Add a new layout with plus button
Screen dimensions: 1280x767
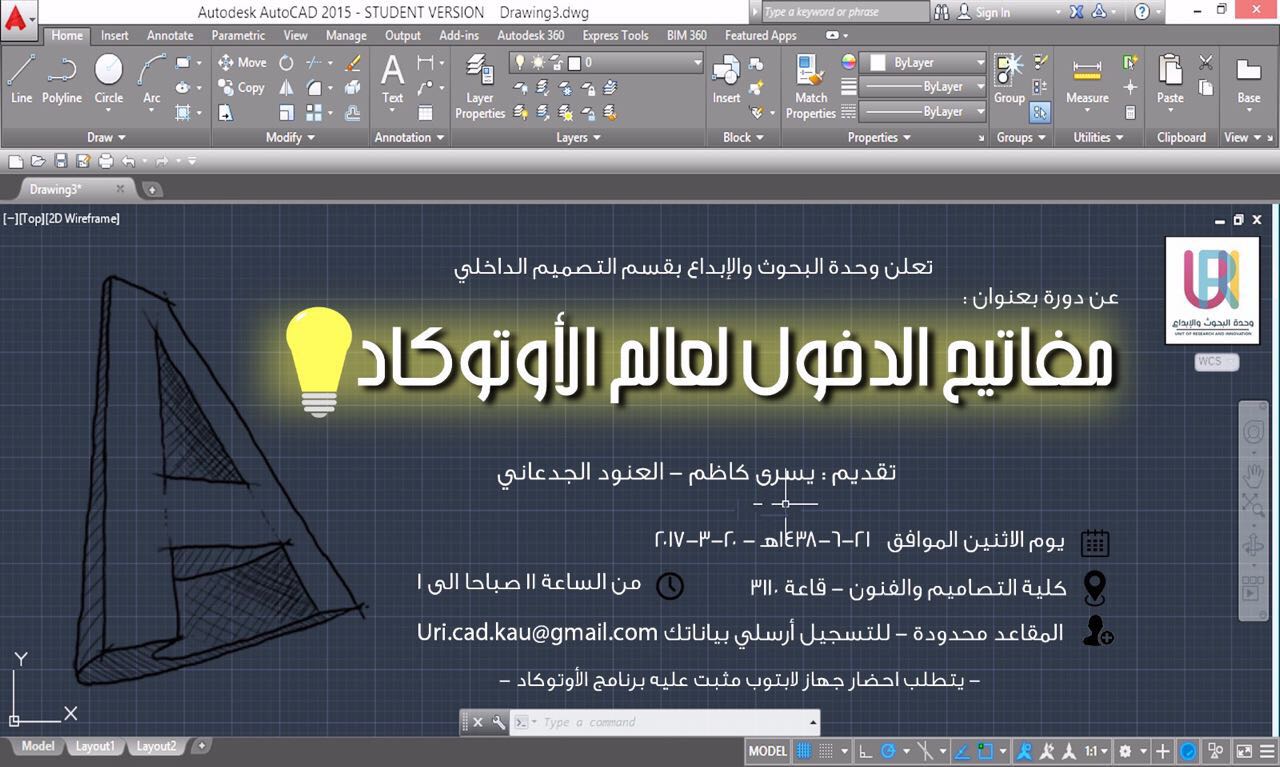(x=201, y=746)
